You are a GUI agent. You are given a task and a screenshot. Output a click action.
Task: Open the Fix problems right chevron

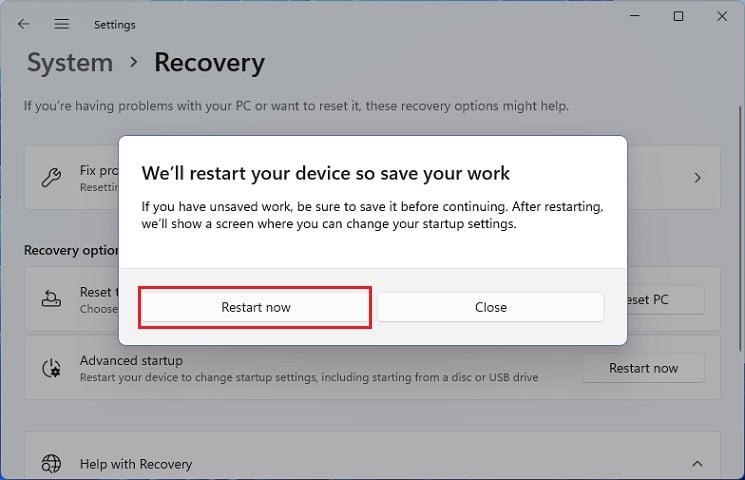(697, 178)
